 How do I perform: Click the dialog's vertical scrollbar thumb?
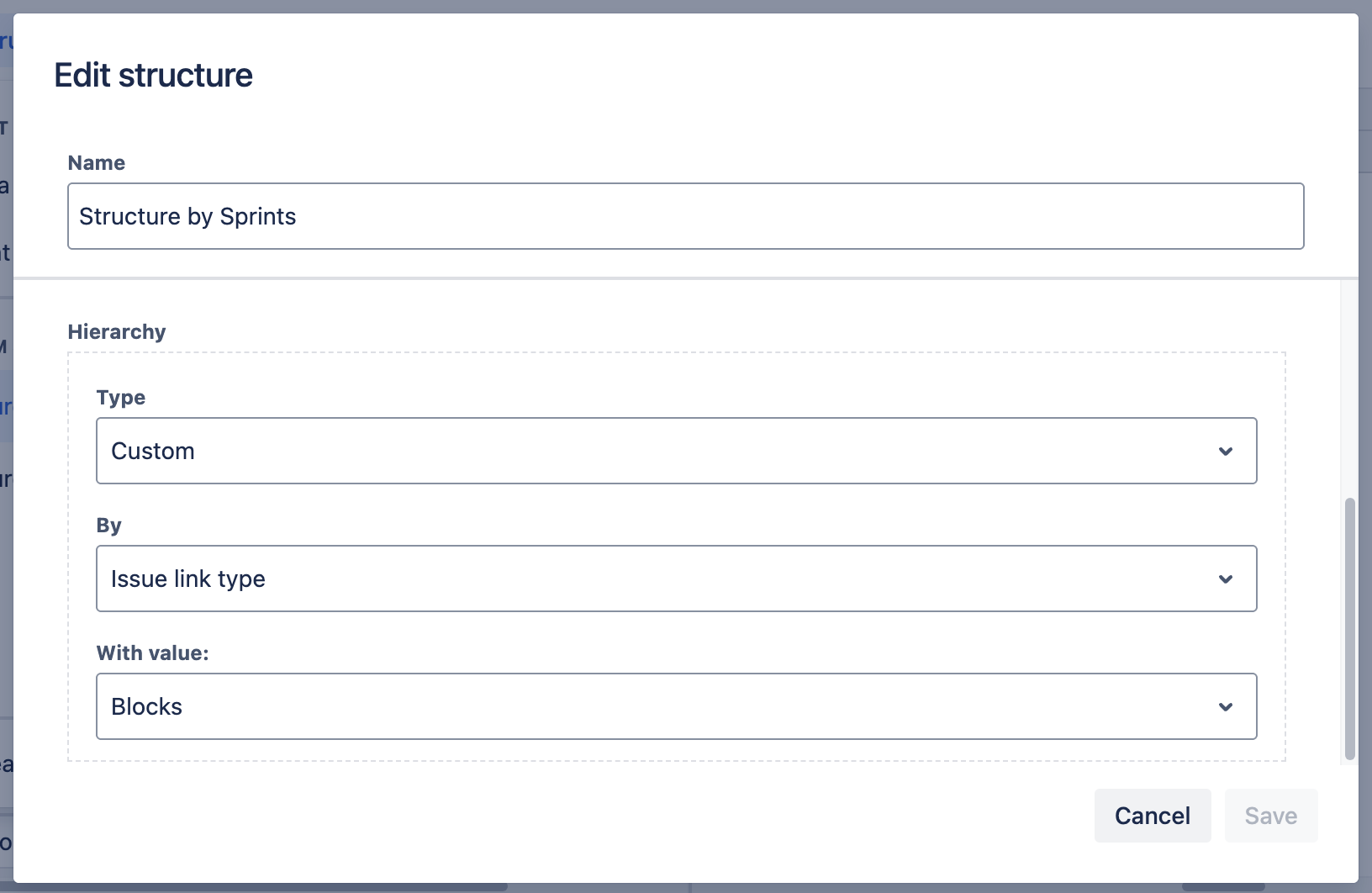click(x=1350, y=628)
